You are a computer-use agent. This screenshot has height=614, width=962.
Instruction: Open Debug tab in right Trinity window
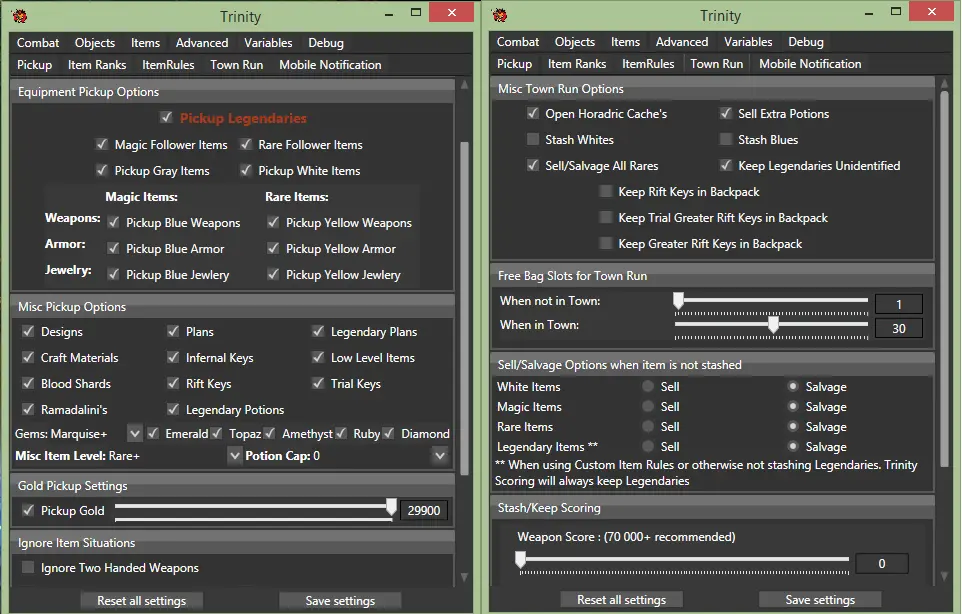806,42
